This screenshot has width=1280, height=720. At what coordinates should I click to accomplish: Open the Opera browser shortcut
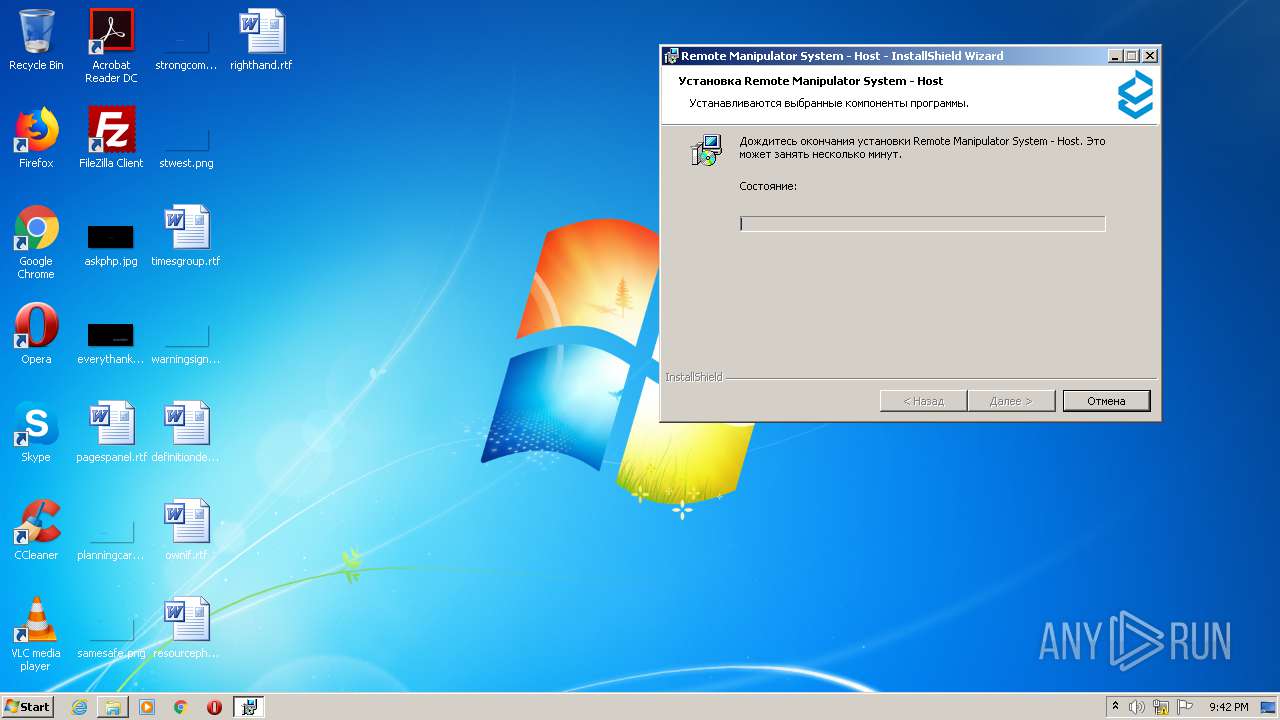click(36, 334)
